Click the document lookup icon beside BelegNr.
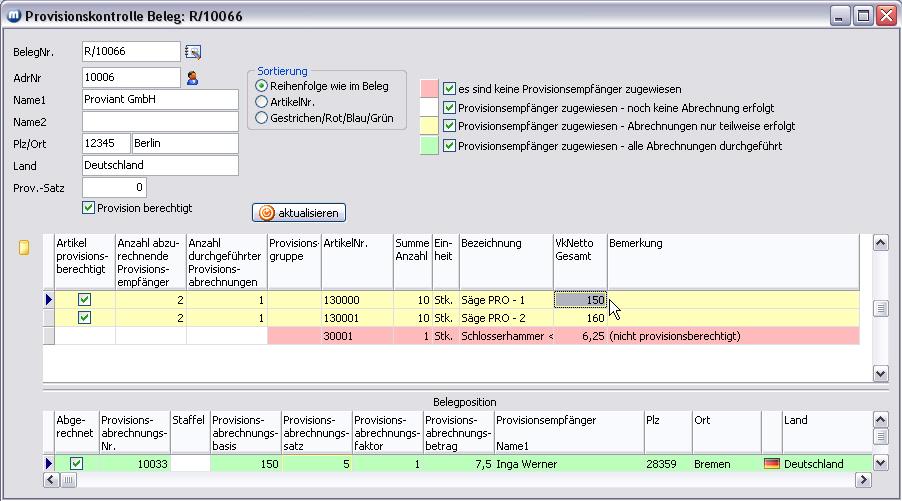The height and width of the screenshot is (501, 902). coord(194,52)
